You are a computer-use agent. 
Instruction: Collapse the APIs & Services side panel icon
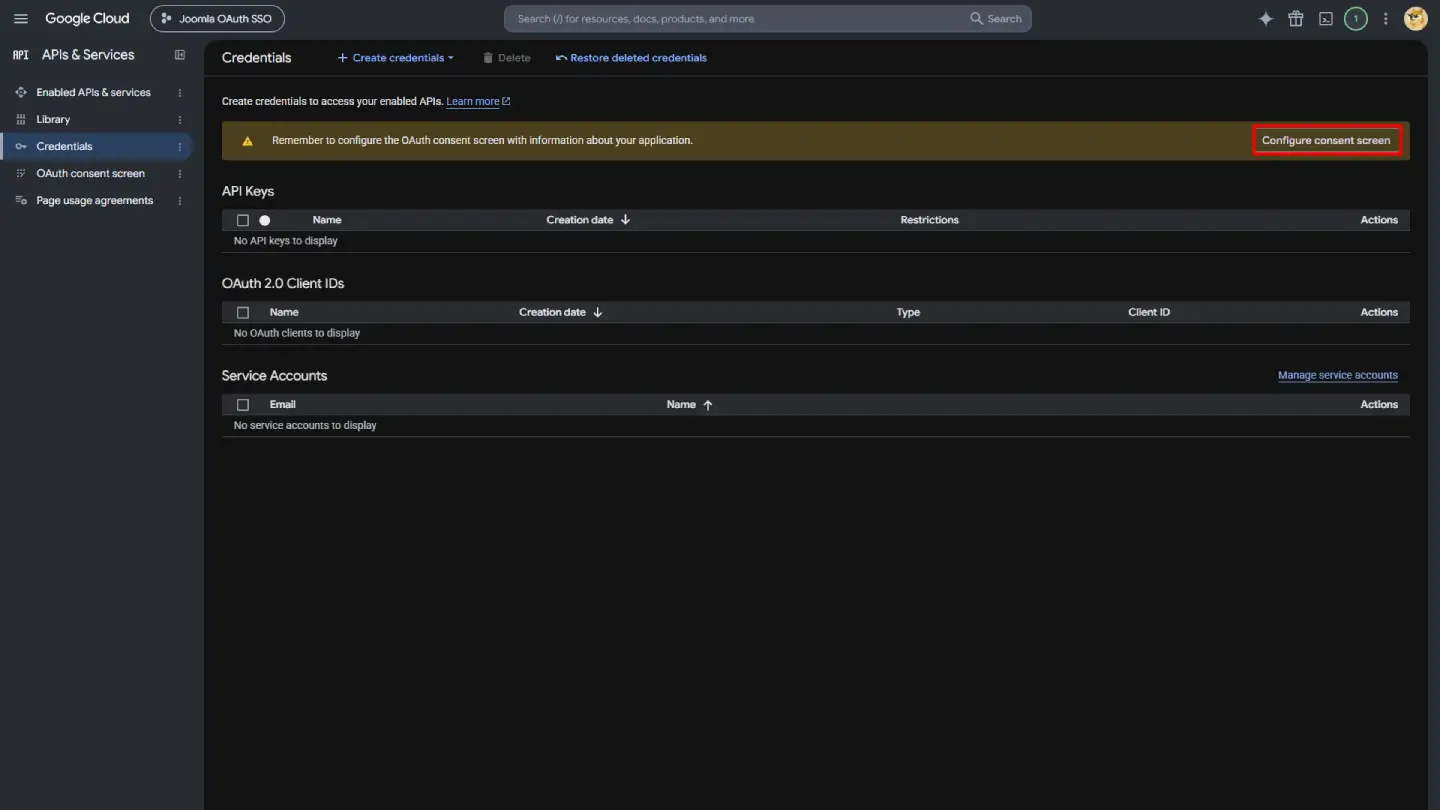[x=180, y=55]
